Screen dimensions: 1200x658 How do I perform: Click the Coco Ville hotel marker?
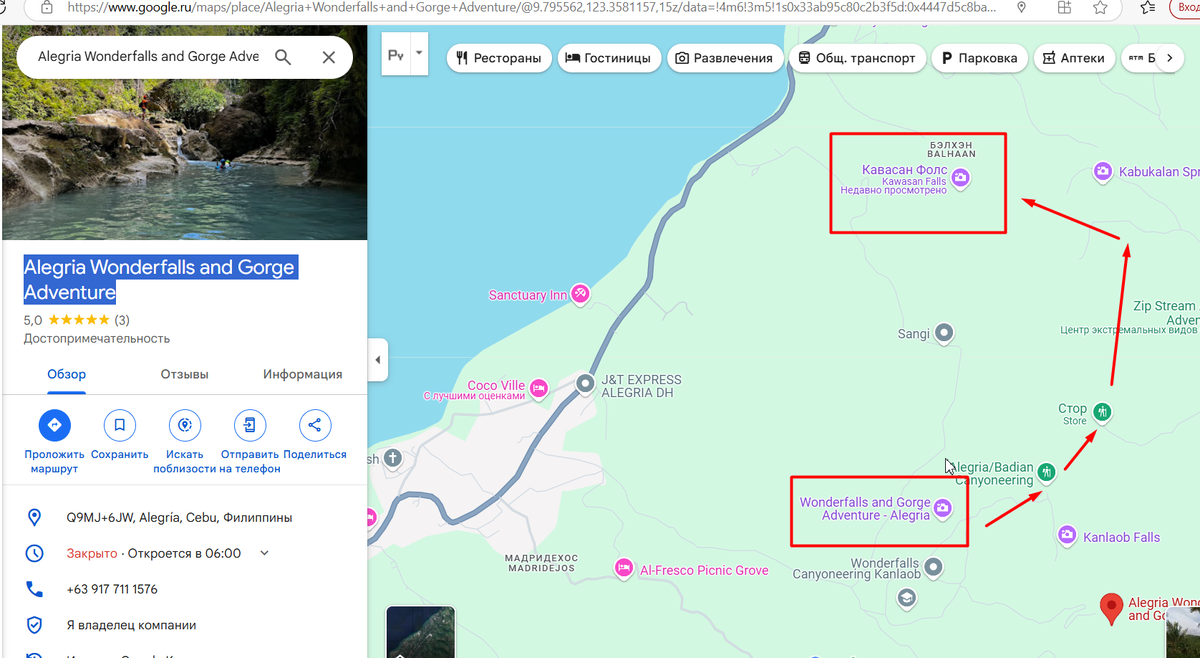pyautogui.click(x=539, y=387)
